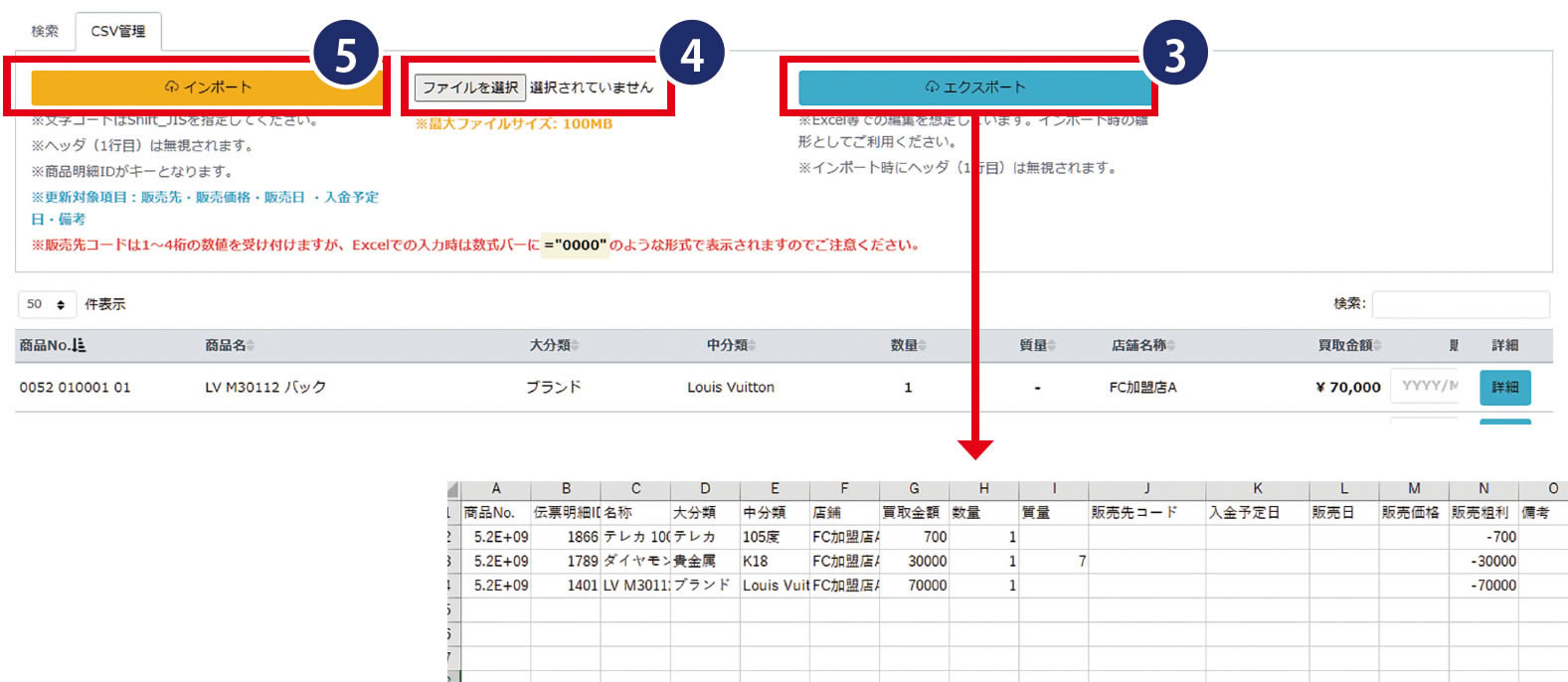Select spreadsheet column A header

coord(496,489)
